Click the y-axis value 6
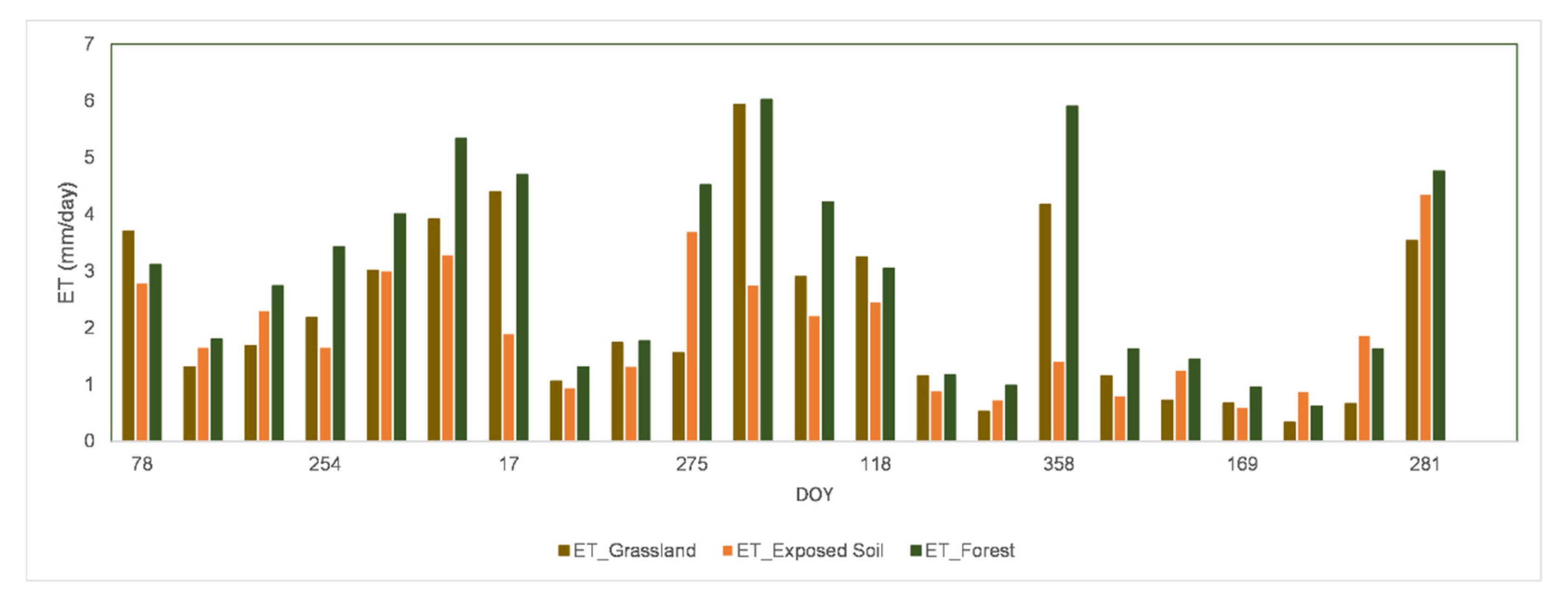Image resolution: width=1568 pixels, height=606 pixels. coord(90,100)
